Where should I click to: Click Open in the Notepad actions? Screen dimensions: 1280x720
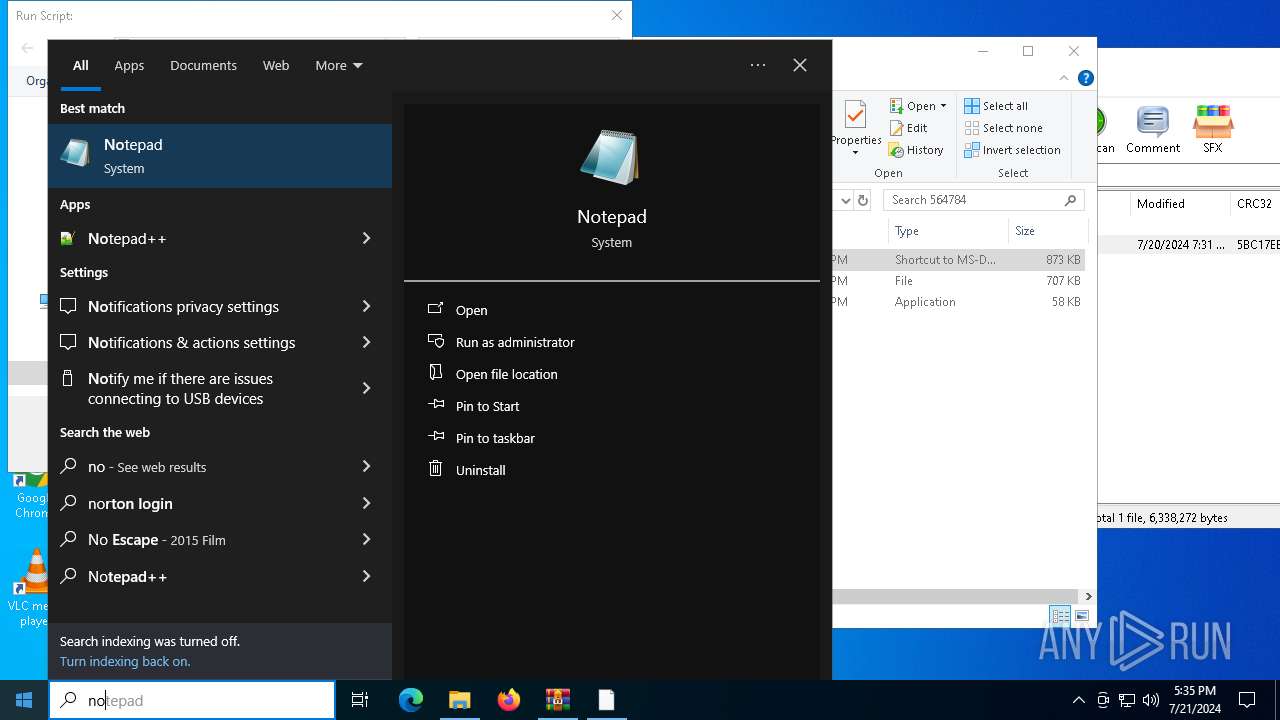tap(472, 310)
